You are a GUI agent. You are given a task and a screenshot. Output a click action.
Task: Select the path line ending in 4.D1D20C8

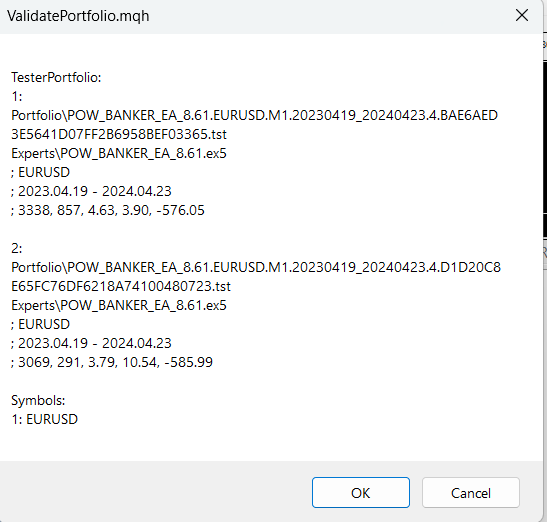(x=256, y=267)
